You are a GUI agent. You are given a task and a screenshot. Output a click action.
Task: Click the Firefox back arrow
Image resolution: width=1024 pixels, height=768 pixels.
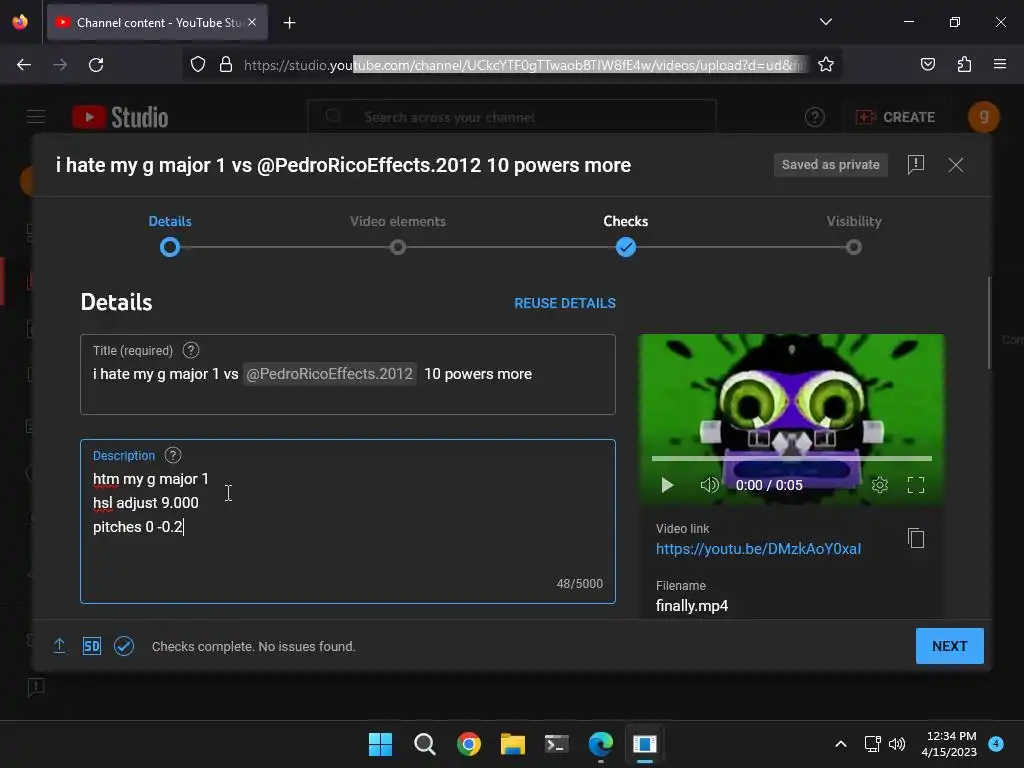point(24,65)
